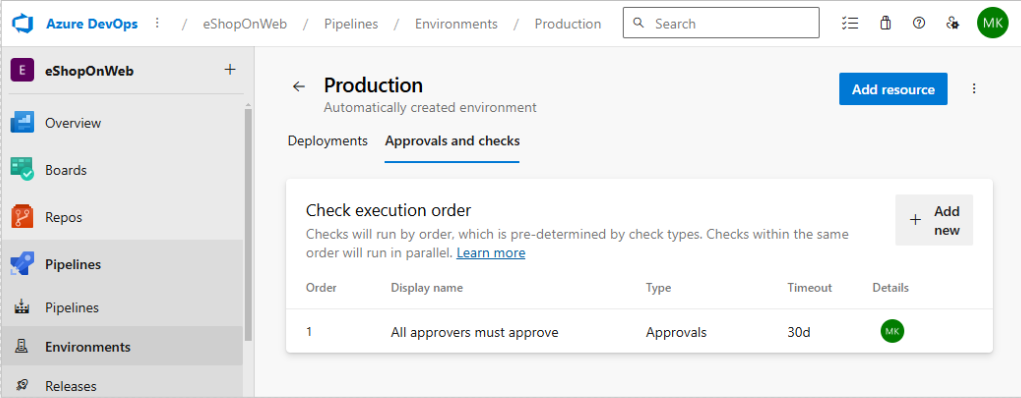Click Environments in the breadcrumb
Image resolution: width=1021 pixels, height=398 pixels.
[x=456, y=24]
